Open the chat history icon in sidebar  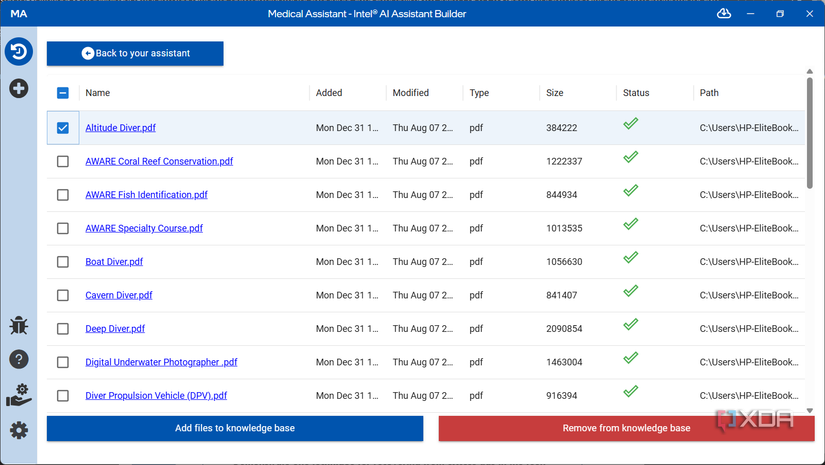click(x=18, y=52)
